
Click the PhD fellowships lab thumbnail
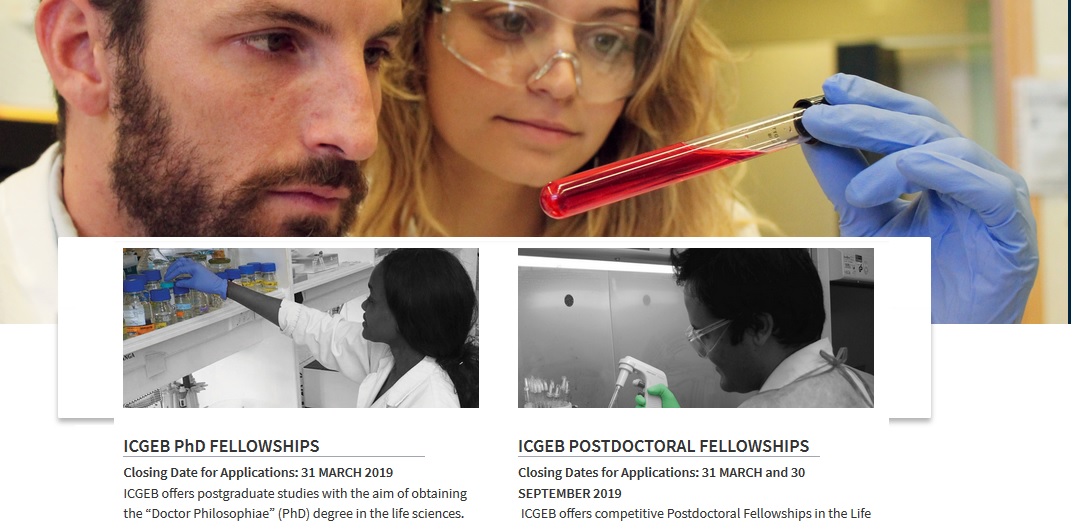coord(301,327)
